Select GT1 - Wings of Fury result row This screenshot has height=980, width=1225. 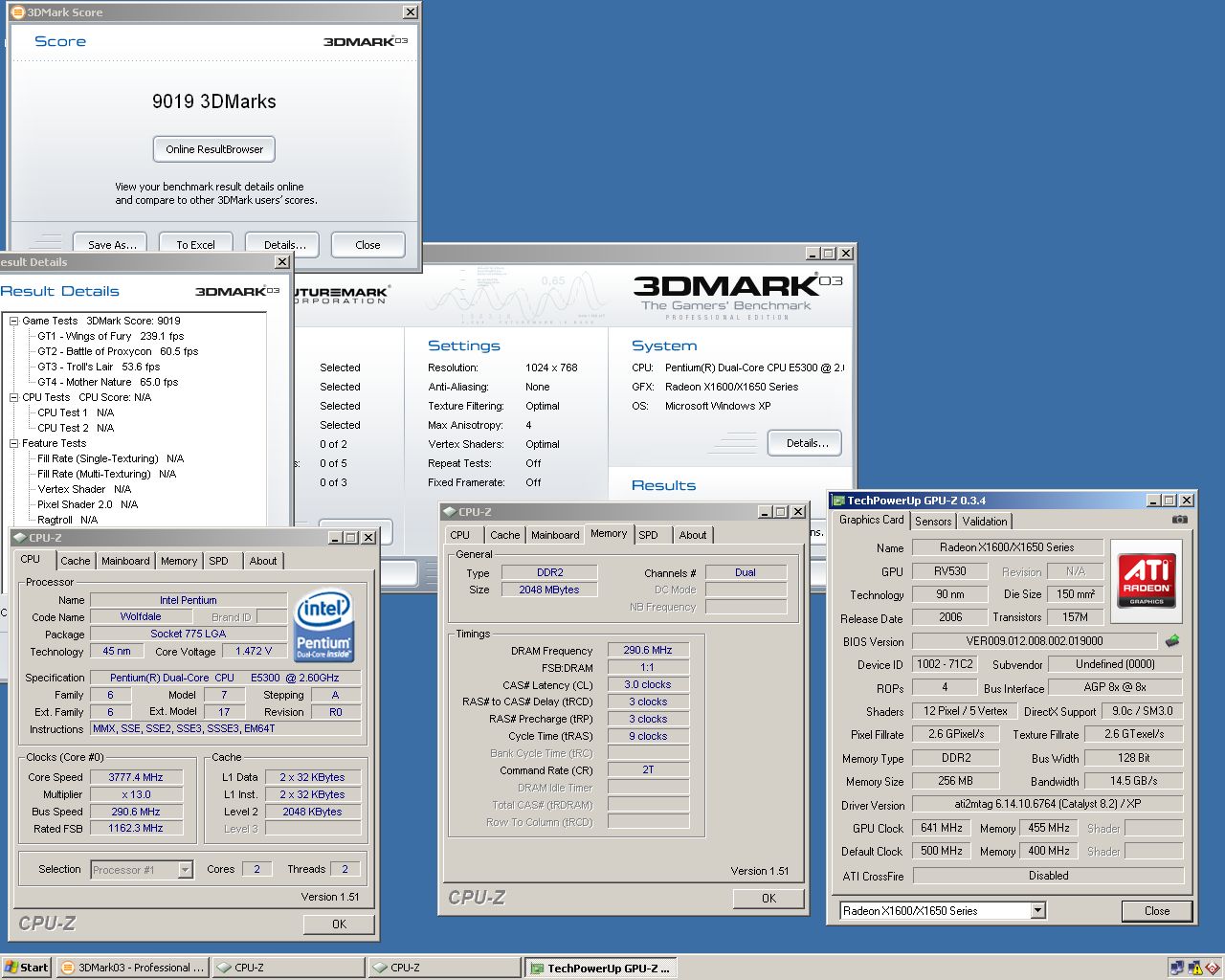tap(110, 336)
